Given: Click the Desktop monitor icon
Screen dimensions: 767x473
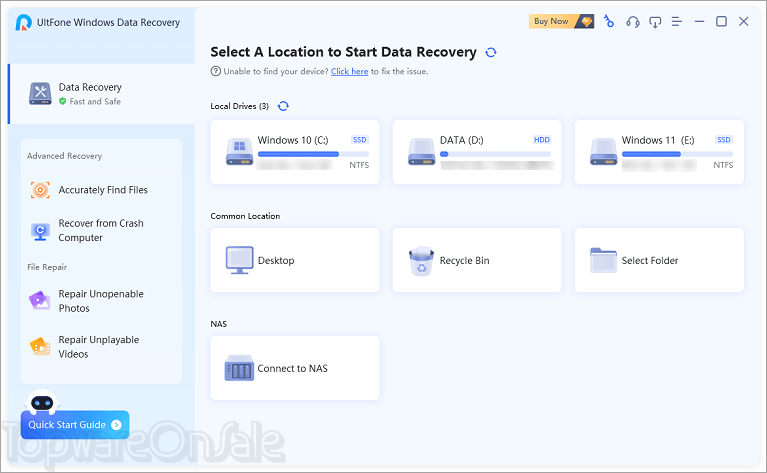Looking at the screenshot, I should click(239, 260).
